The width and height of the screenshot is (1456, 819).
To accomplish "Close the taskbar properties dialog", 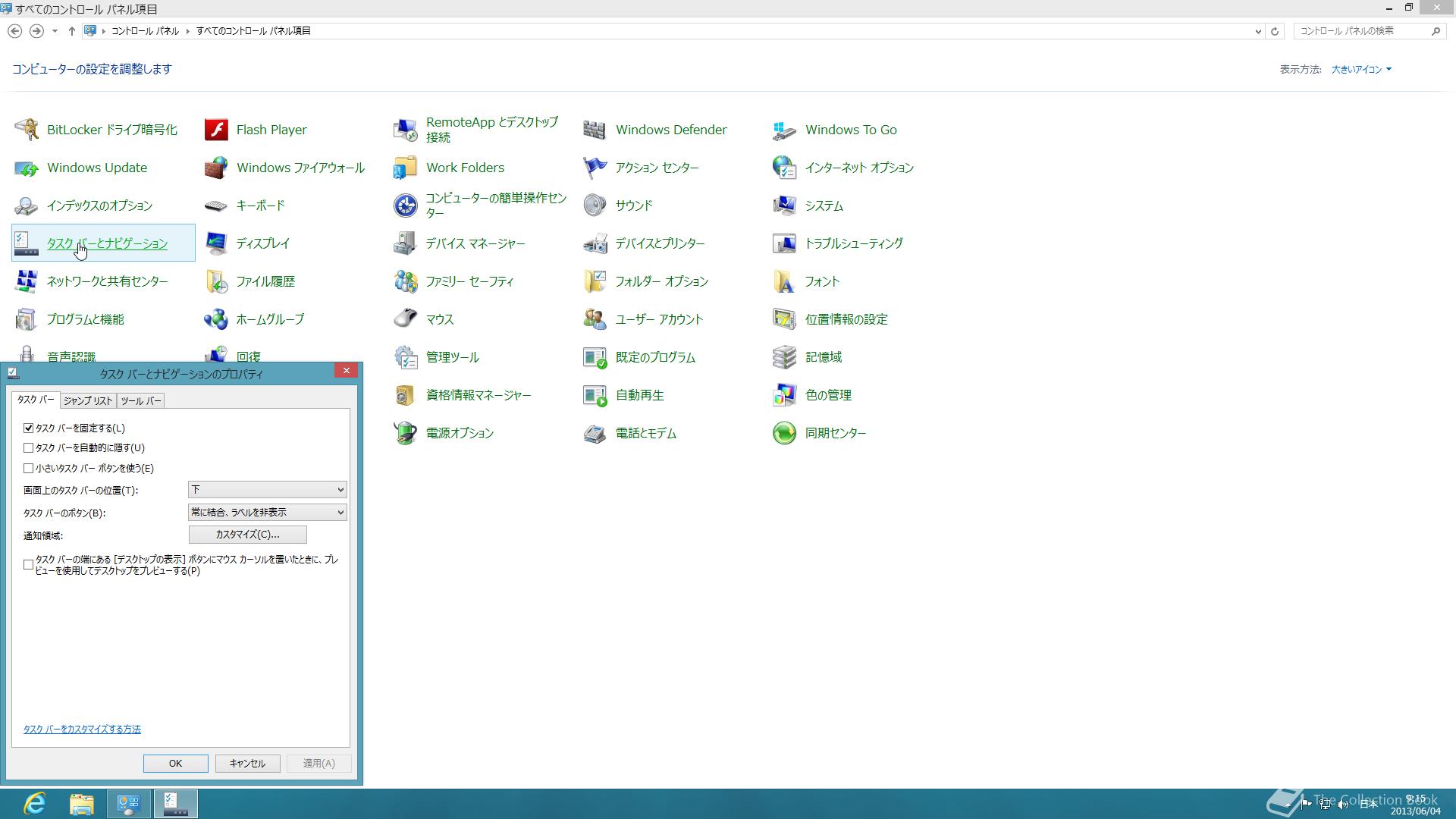I will pos(347,370).
